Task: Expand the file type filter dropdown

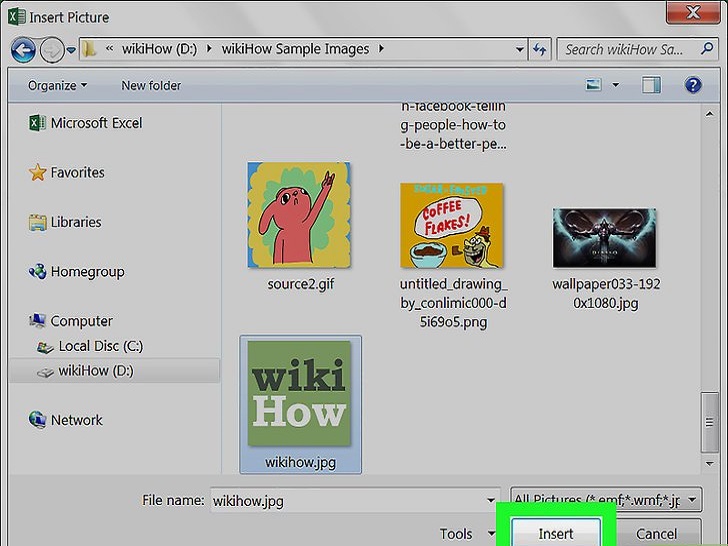Action: pyautogui.click(x=694, y=500)
